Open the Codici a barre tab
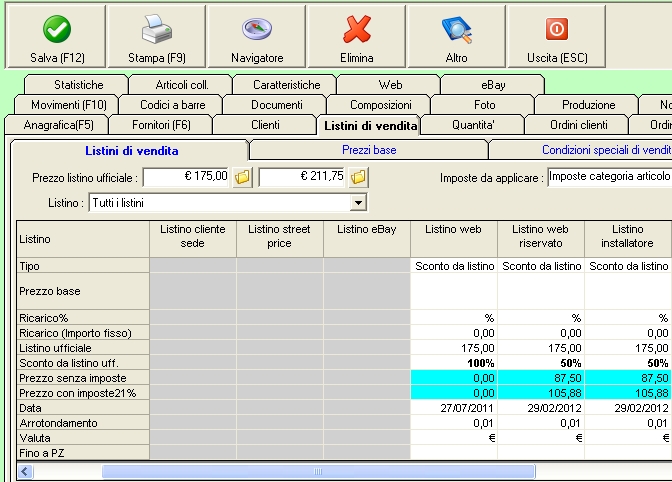 (171, 105)
